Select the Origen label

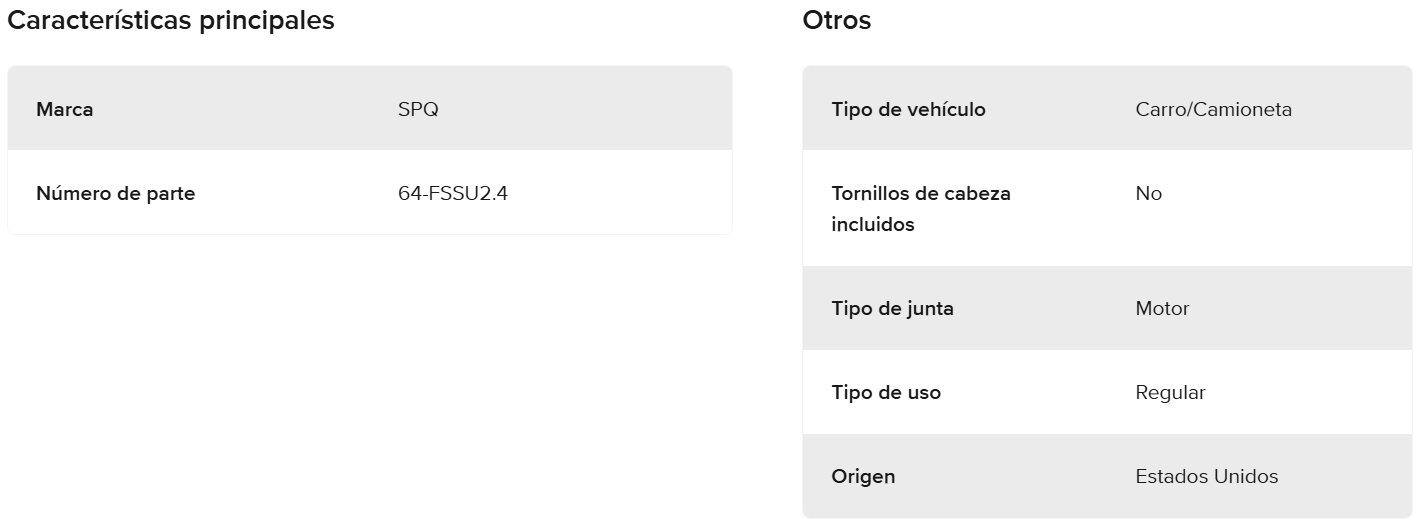pyautogui.click(x=863, y=476)
